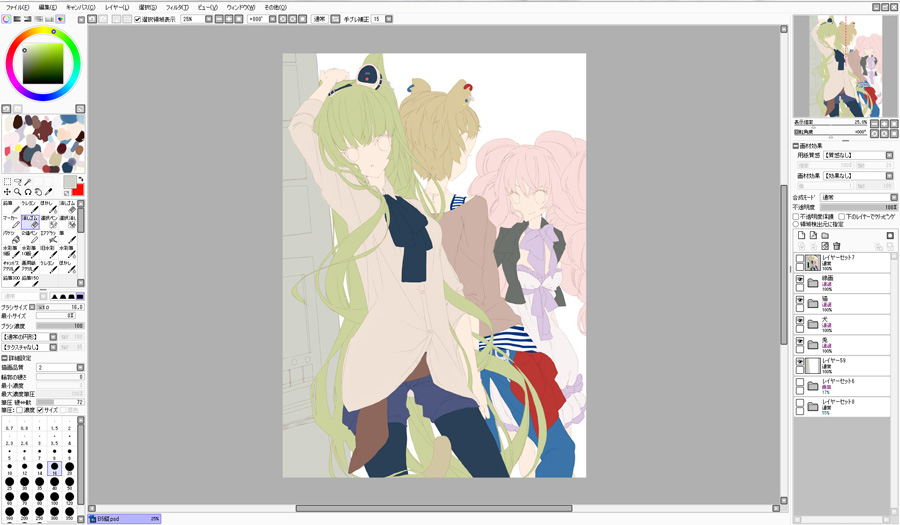The width and height of the screenshot is (900, 525).
Task: Open the 画材効果 effect dropdown
Action: pos(889,176)
